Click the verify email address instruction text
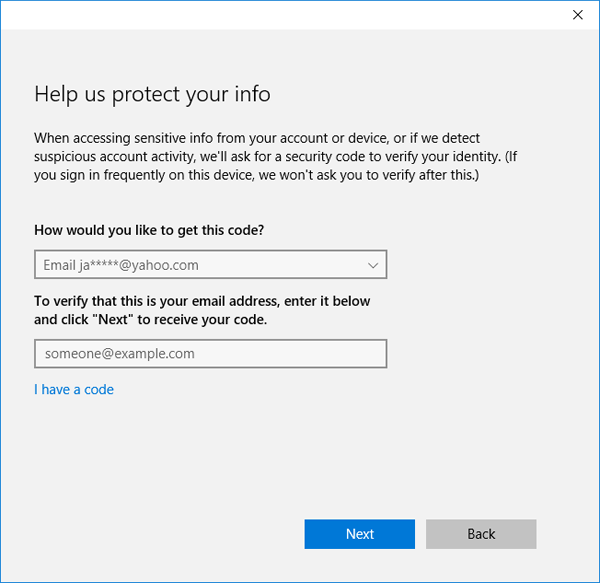 (x=202, y=310)
